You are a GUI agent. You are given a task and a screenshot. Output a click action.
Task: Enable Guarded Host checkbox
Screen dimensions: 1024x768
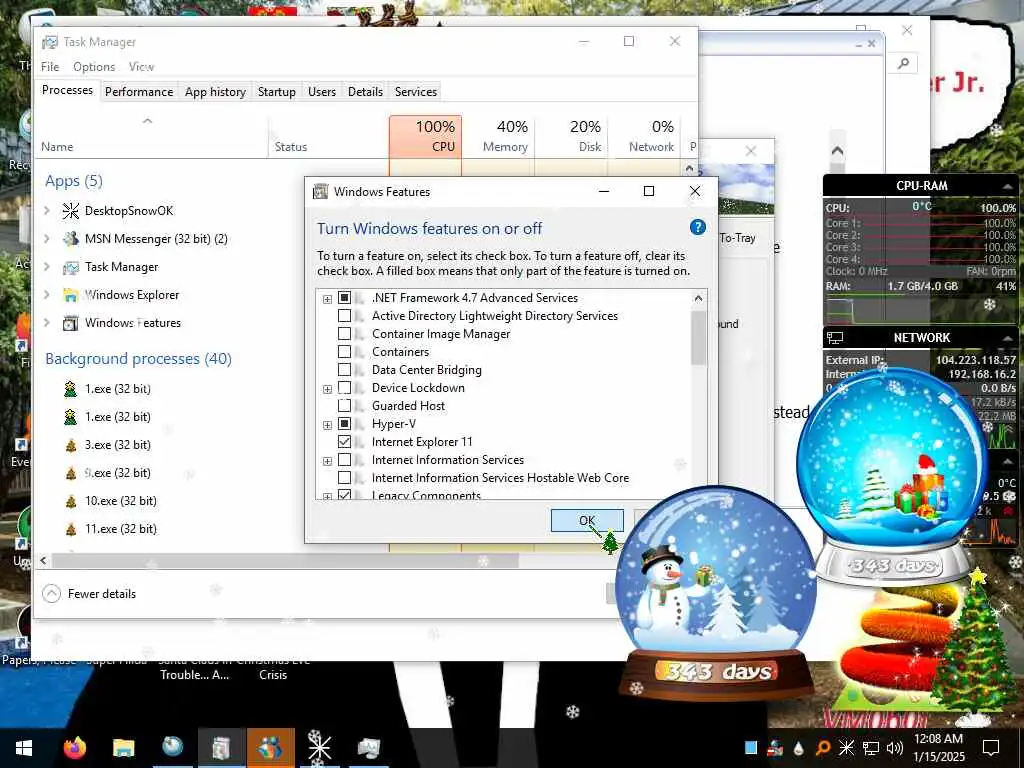[x=344, y=406]
